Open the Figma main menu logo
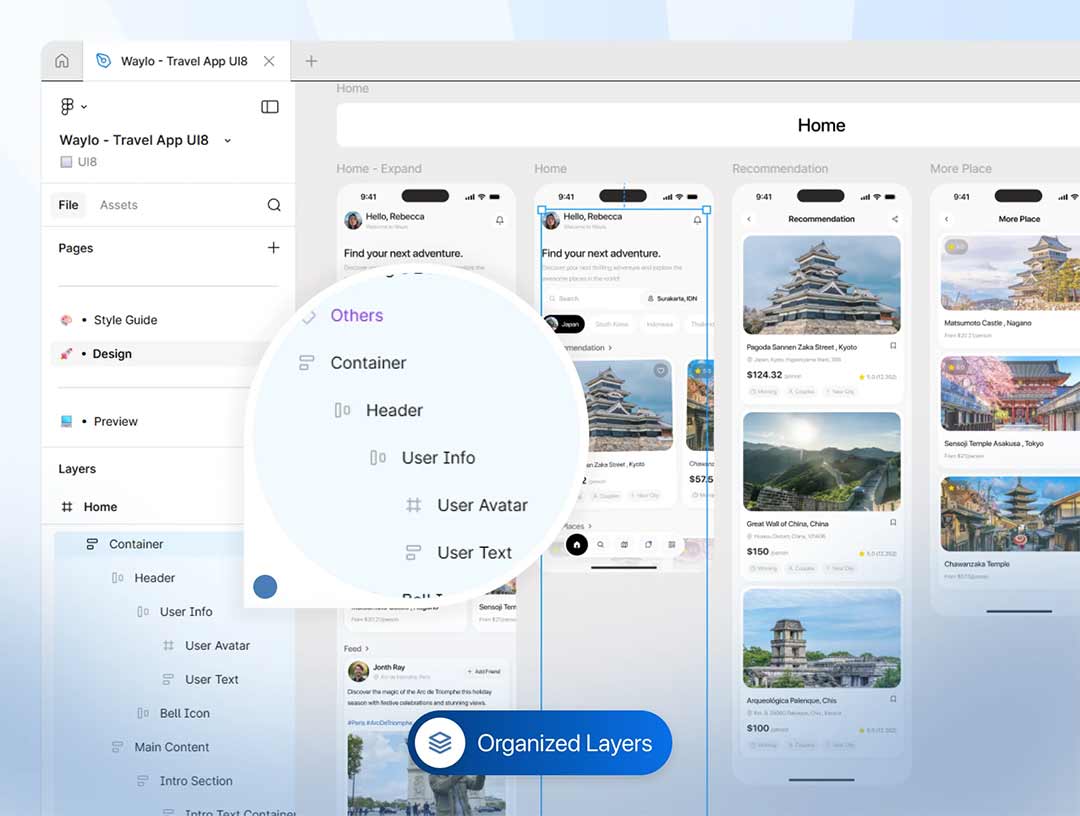 [x=67, y=106]
